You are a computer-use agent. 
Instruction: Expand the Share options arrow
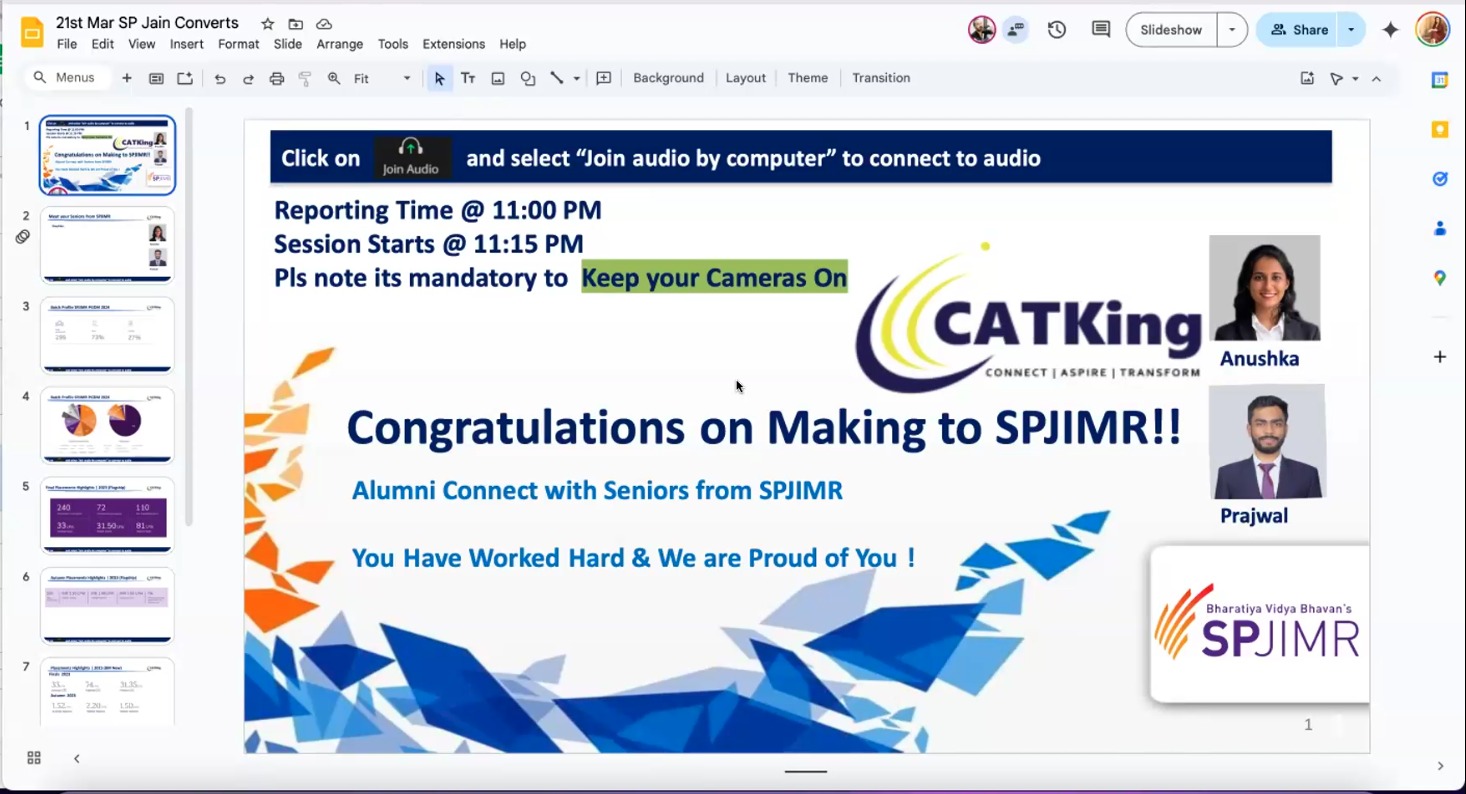[1351, 30]
